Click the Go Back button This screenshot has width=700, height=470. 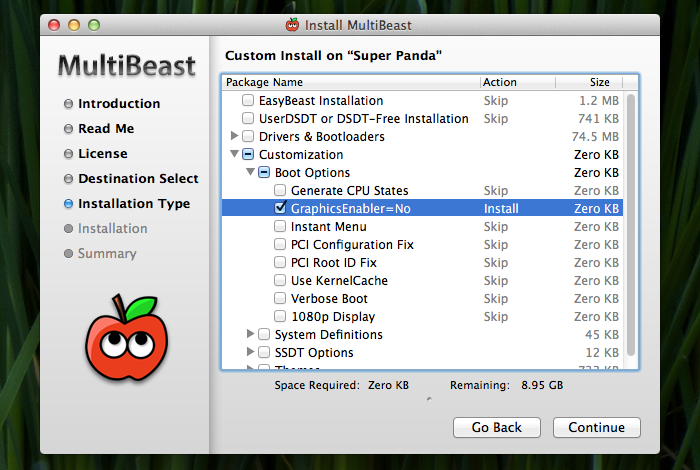496,427
